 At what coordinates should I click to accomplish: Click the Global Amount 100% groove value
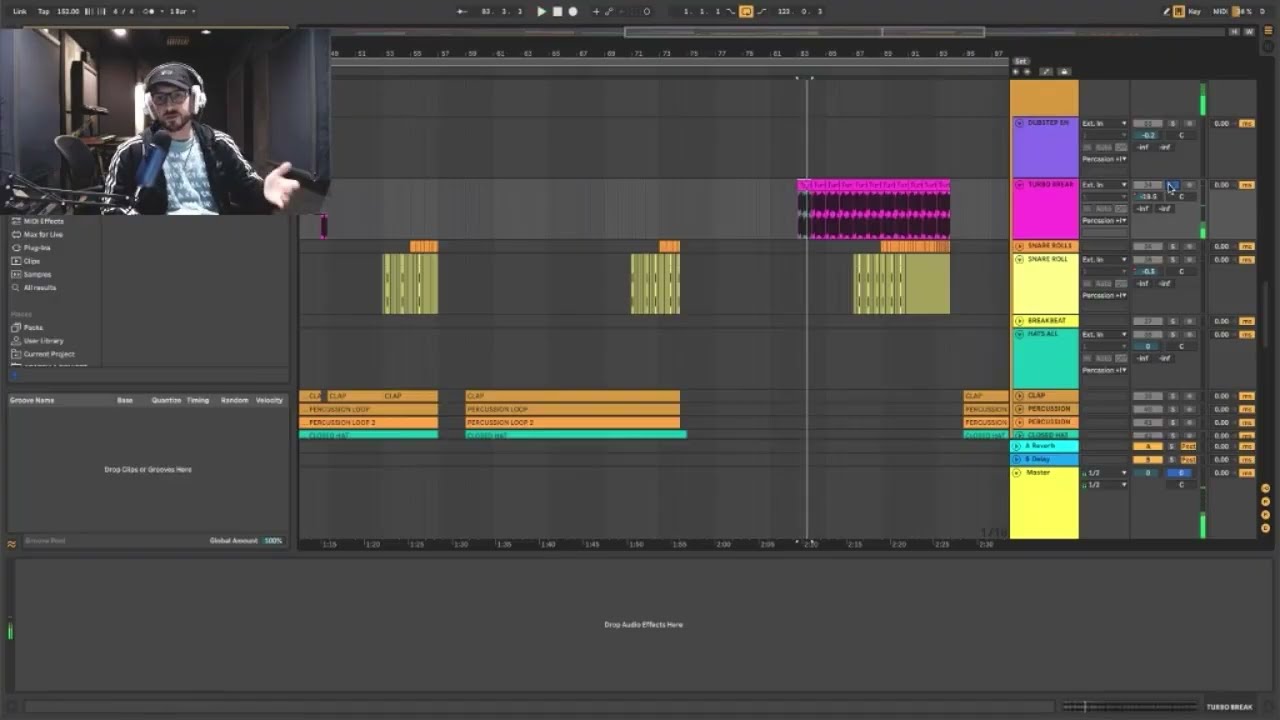[273, 541]
